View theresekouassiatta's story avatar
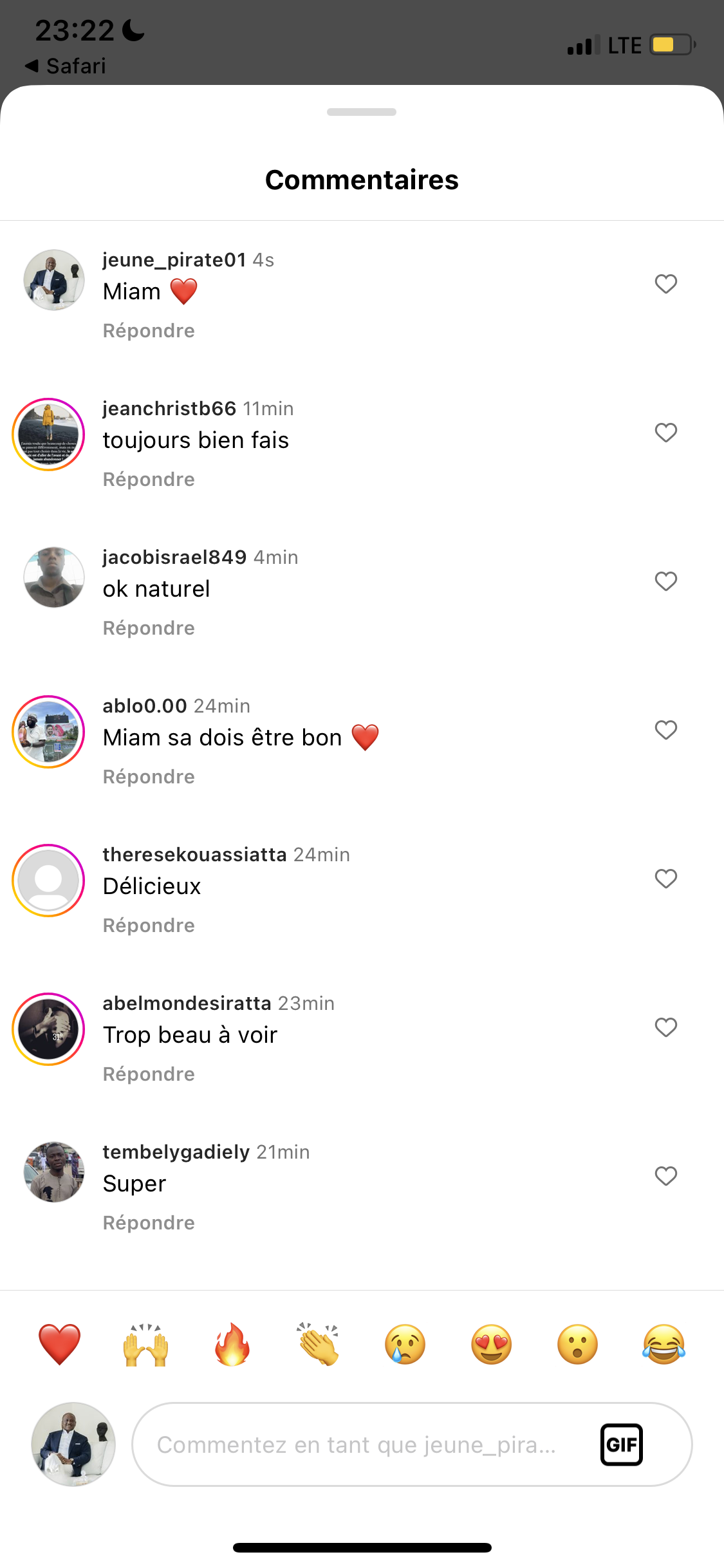The height and width of the screenshot is (1568, 724). (x=48, y=881)
